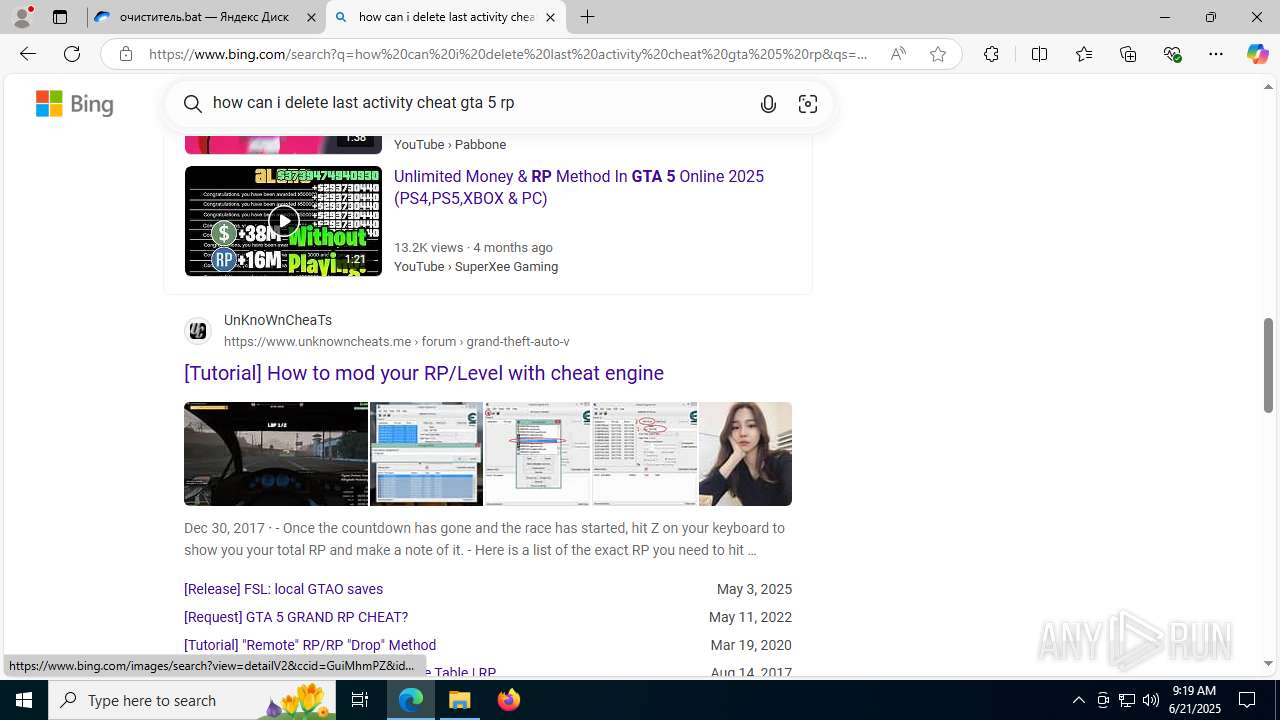Image resolution: width=1280 pixels, height=720 pixels.
Task: Open File Explorer taskbar icon
Action: pyautogui.click(x=460, y=700)
